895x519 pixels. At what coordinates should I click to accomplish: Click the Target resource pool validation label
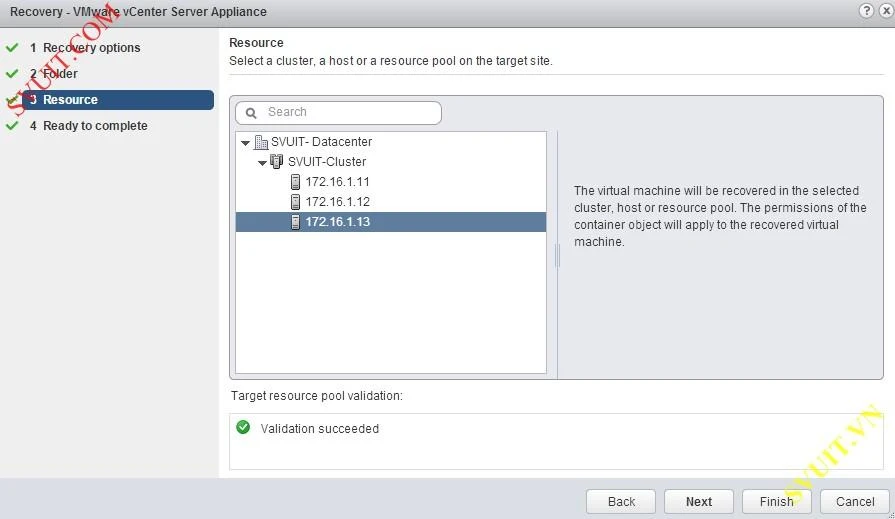click(317, 396)
